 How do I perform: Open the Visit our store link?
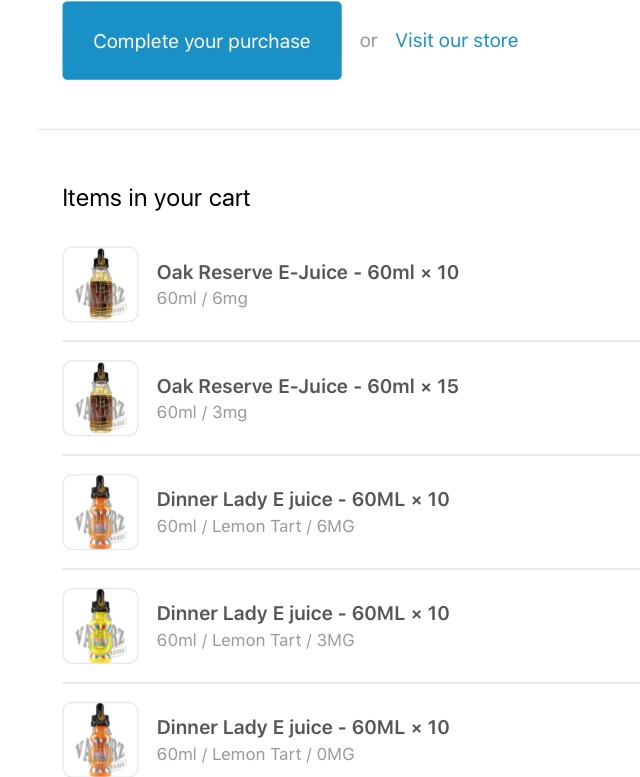click(456, 41)
